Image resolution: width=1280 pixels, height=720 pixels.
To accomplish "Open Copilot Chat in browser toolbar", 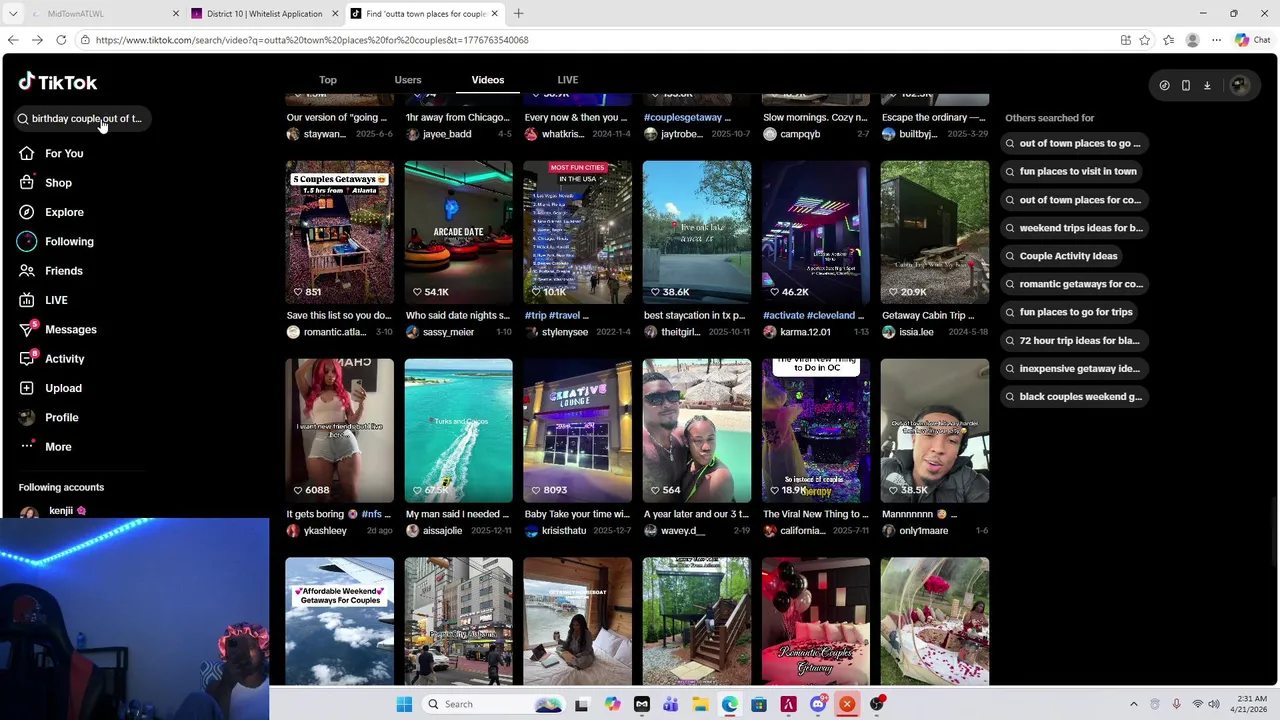I will (x=1252, y=40).
